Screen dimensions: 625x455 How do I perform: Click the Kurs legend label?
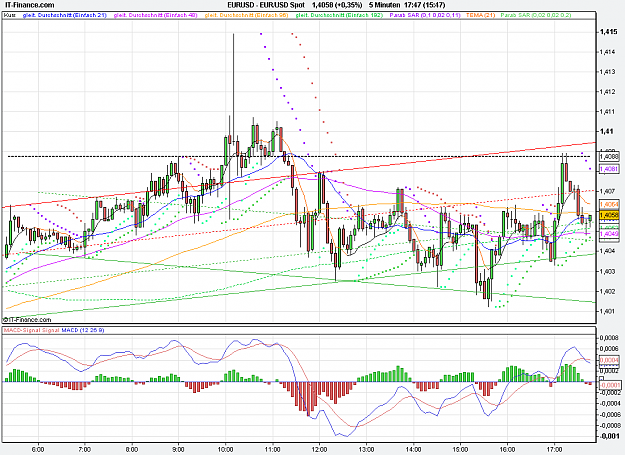coord(10,15)
